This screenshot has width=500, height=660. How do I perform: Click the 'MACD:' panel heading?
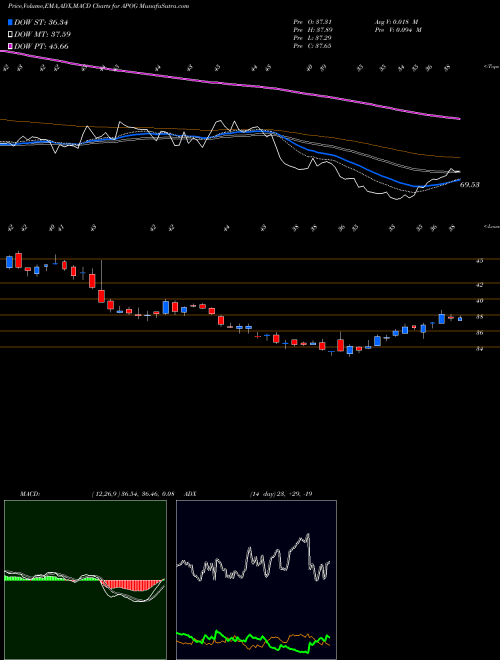coord(30,494)
